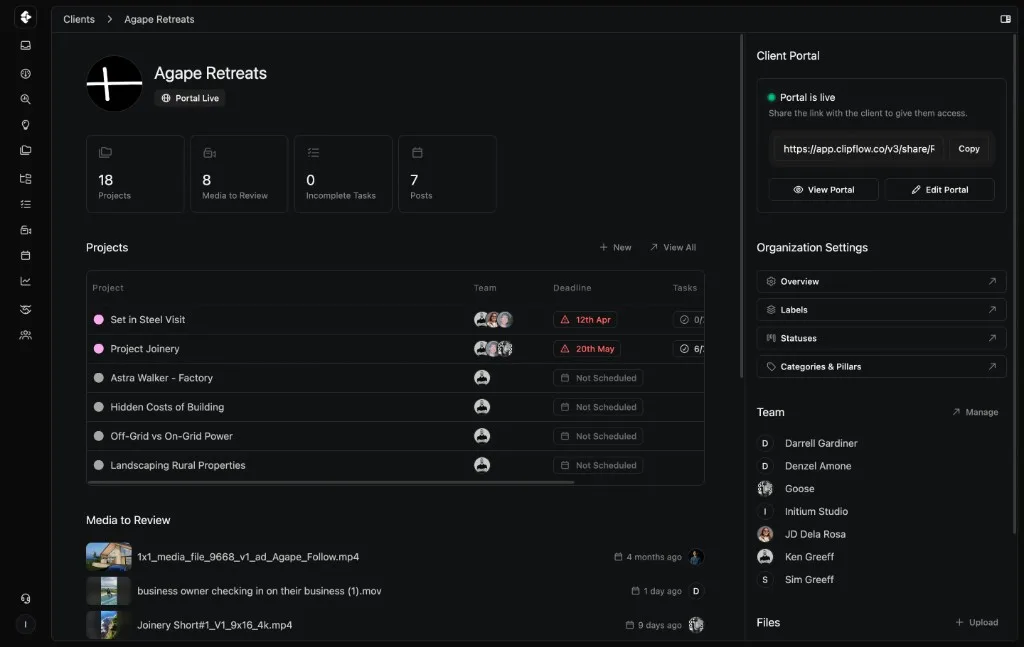
Task: Click the warning icon beside 20th May deadline
Action: (x=565, y=349)
